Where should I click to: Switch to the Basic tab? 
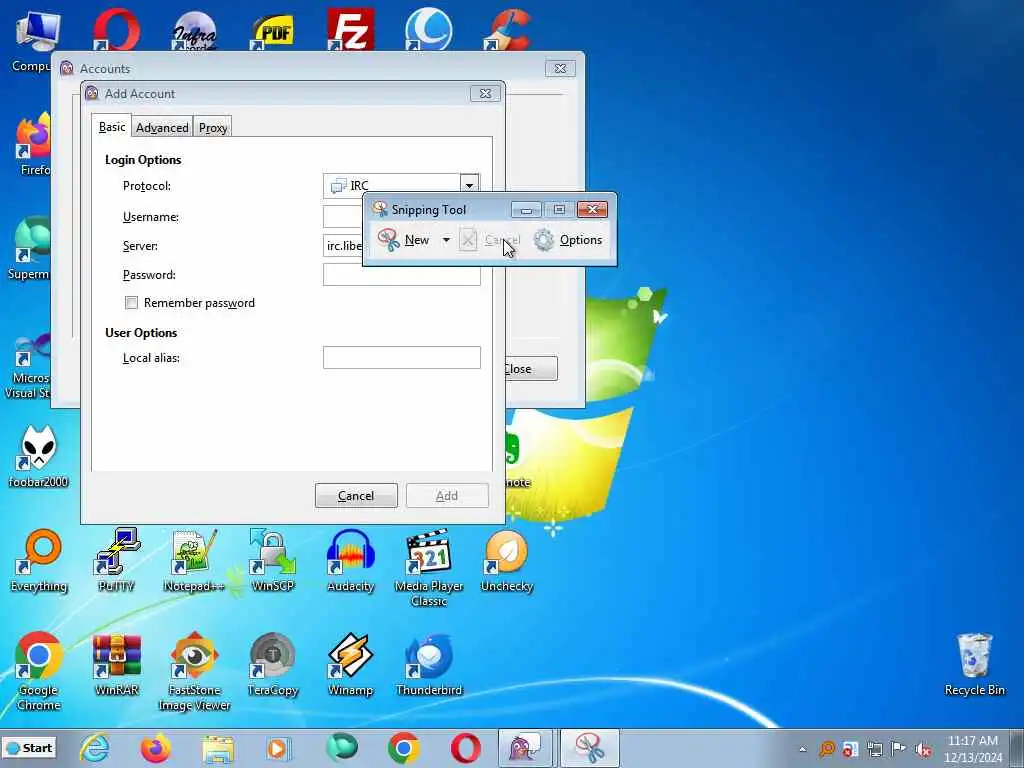click(112, 127)
